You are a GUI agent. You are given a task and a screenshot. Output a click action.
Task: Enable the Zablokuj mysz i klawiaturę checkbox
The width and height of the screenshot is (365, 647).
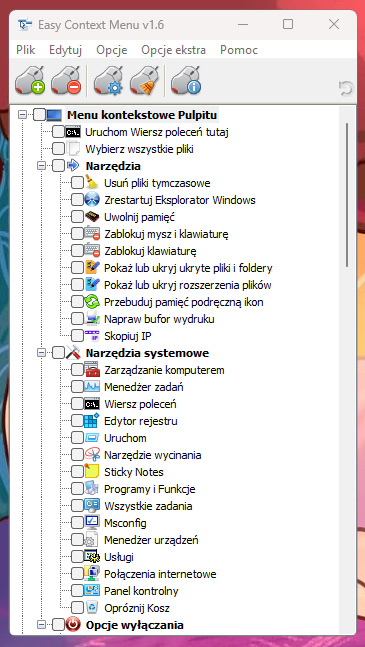(x=78, y=234)
